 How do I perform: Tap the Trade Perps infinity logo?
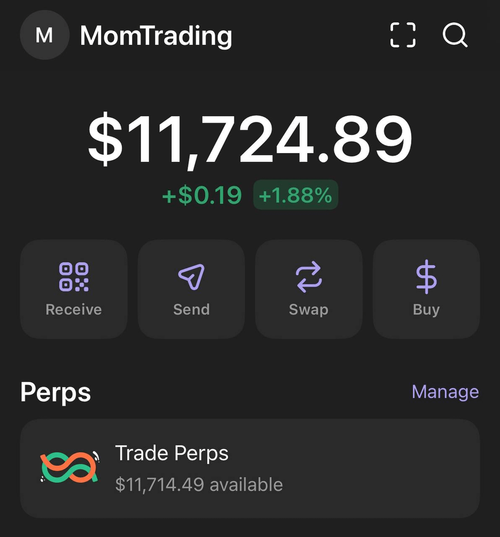pyautogui.click(x=70, y=467)
